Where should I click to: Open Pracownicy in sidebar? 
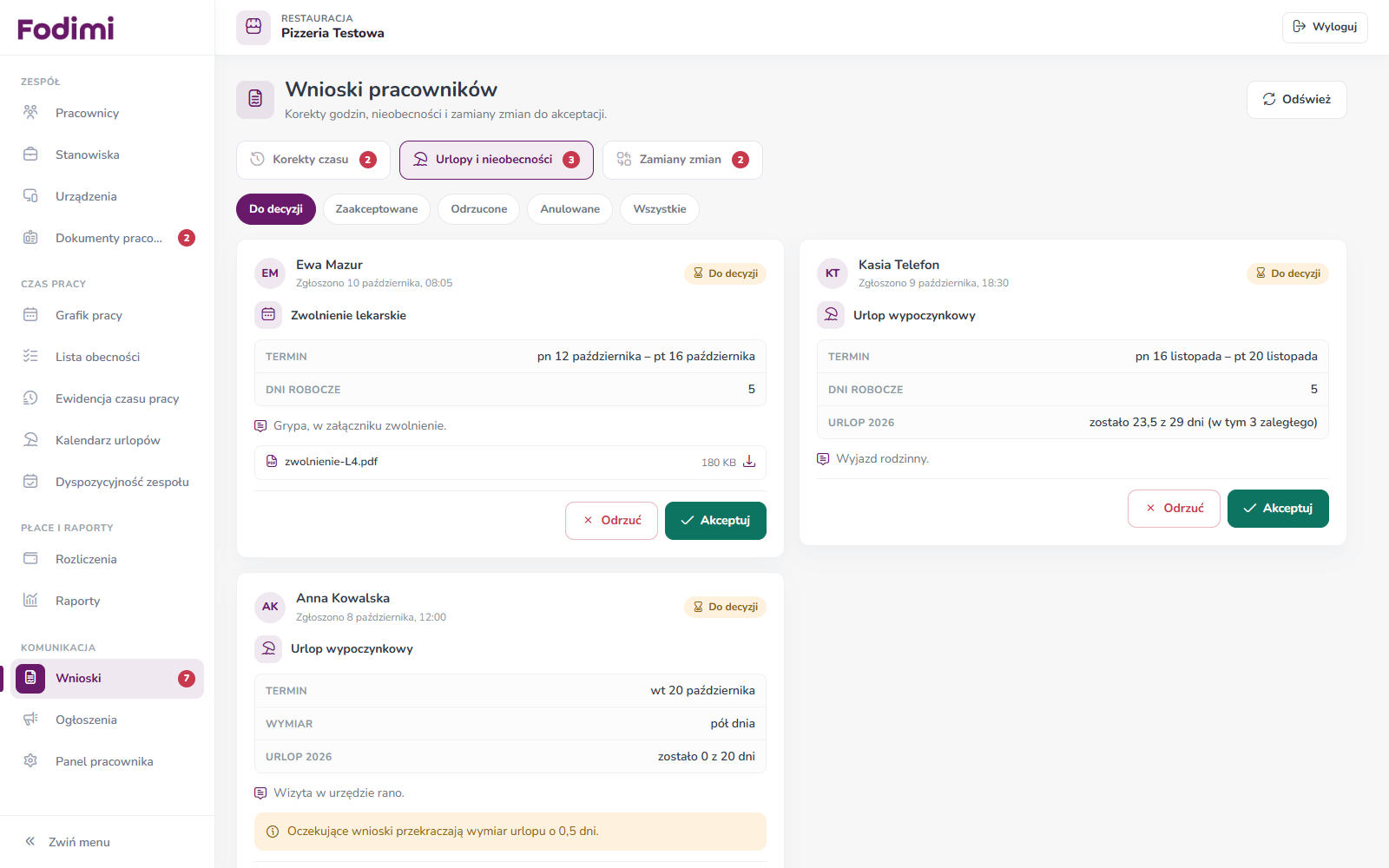point(107,113)
